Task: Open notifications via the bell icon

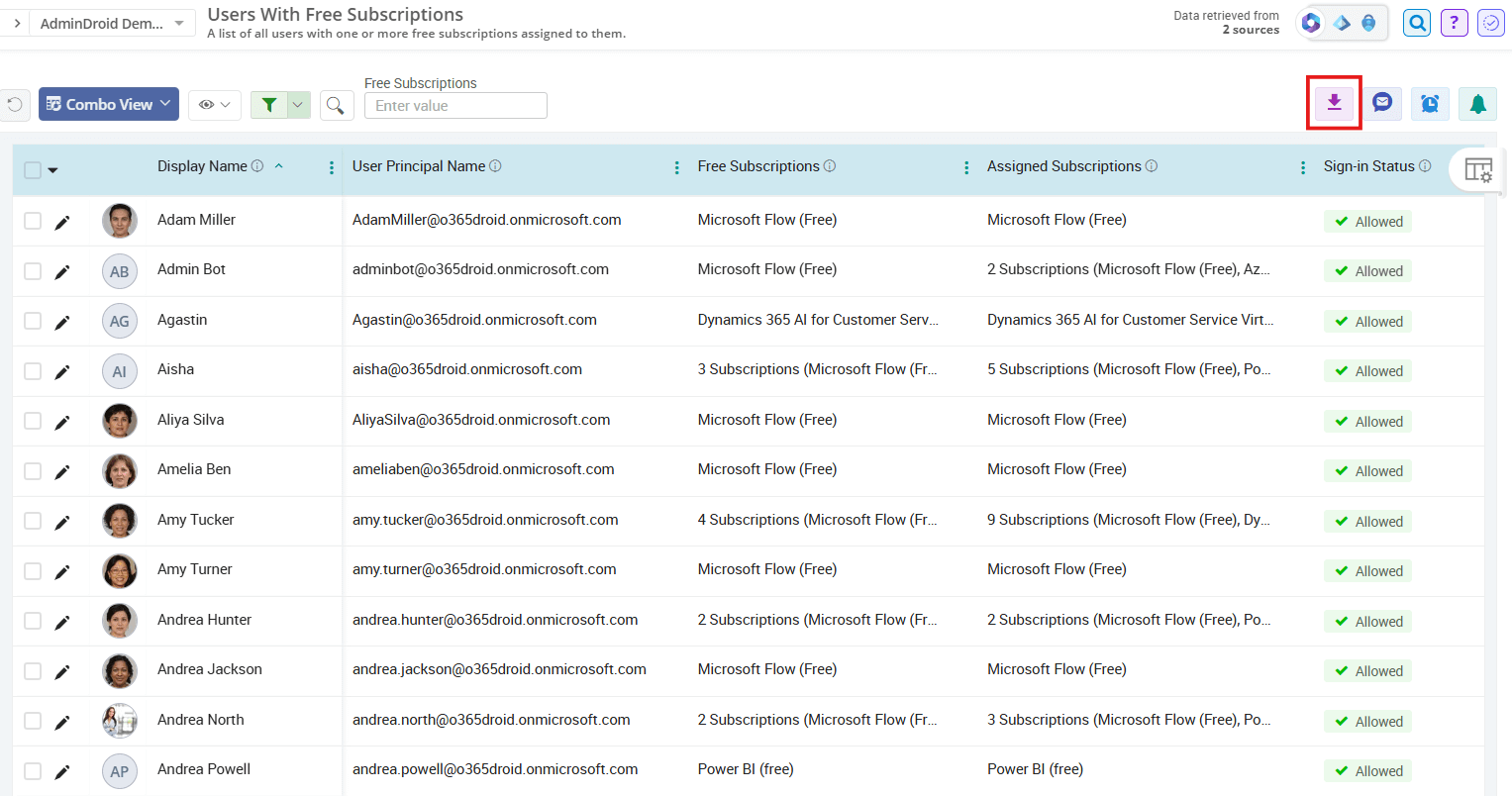Action: click(x=1477, y=103)
